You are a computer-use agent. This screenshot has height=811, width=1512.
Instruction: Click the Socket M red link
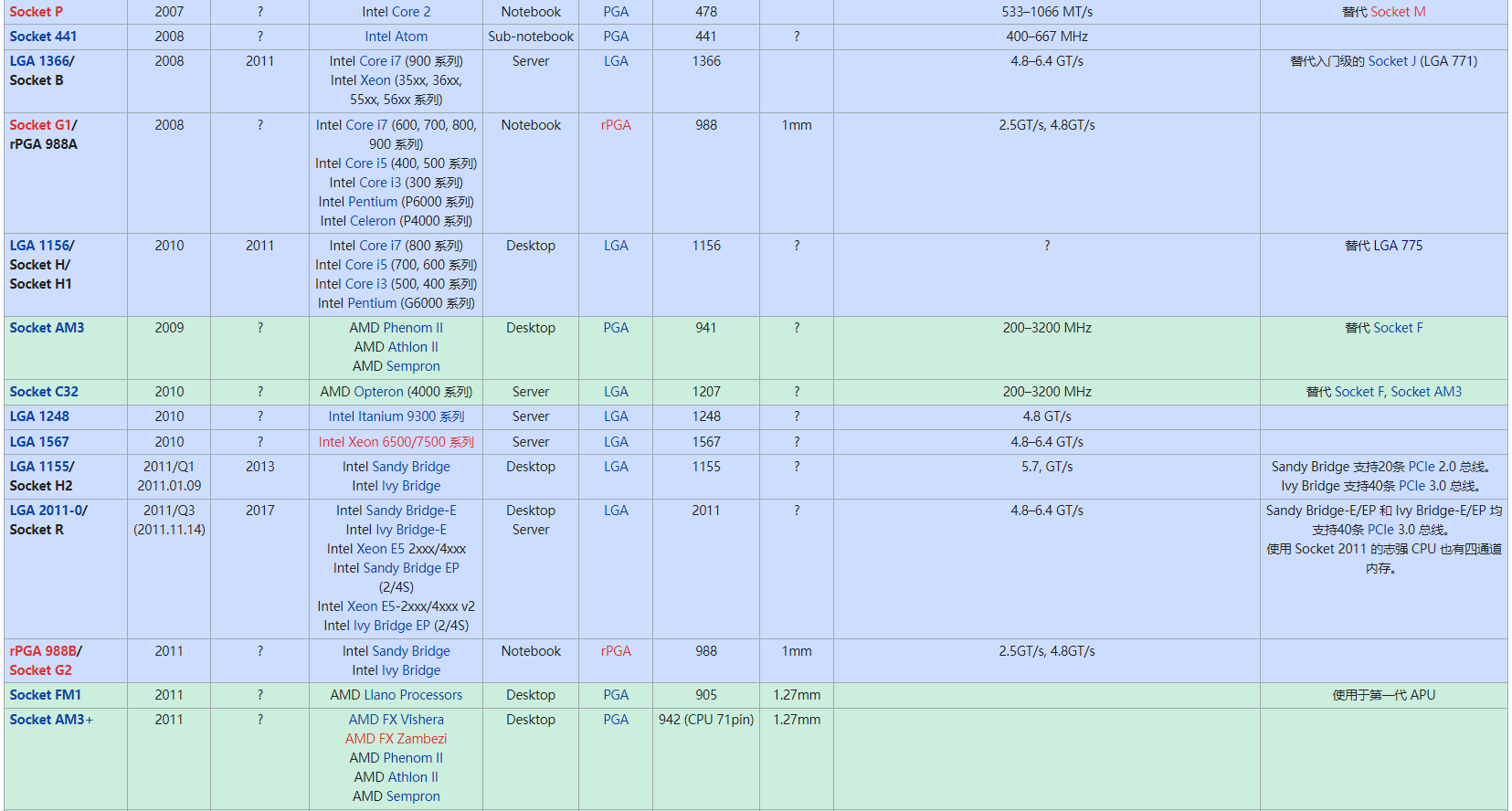[1398, 12]
